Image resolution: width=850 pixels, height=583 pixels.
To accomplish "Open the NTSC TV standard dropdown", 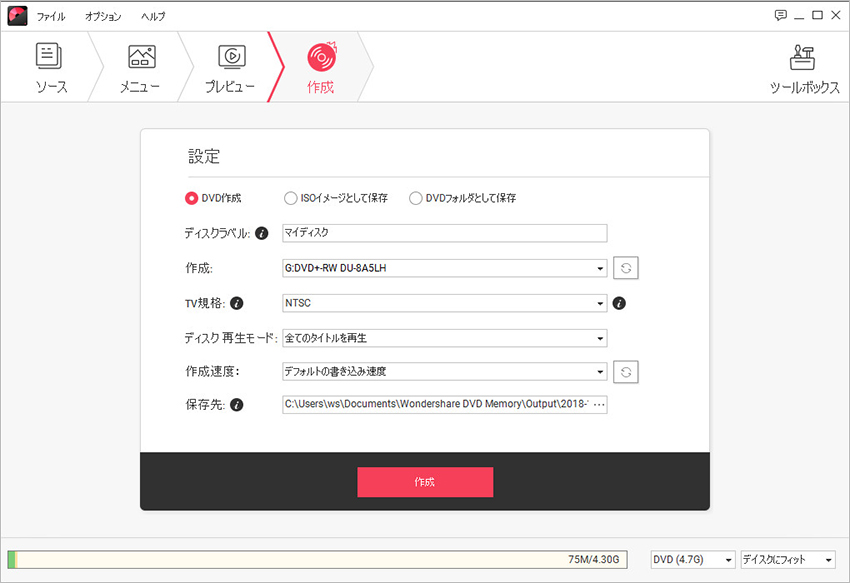I will [x=445, y=303].
